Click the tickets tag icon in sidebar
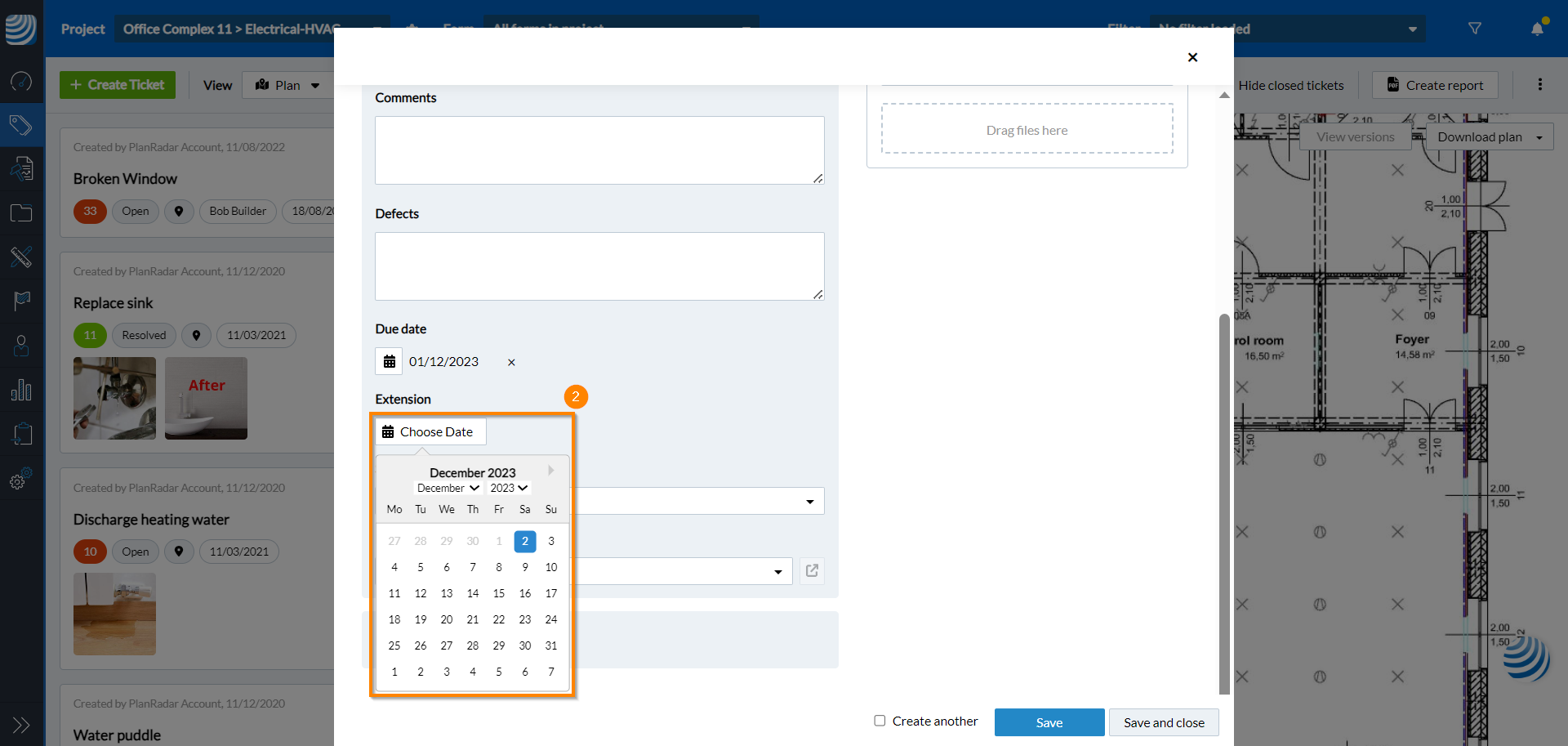Image resolution: width=1568 pixels, height=746 pixels. pyautogui.click(x=21, y=125)
